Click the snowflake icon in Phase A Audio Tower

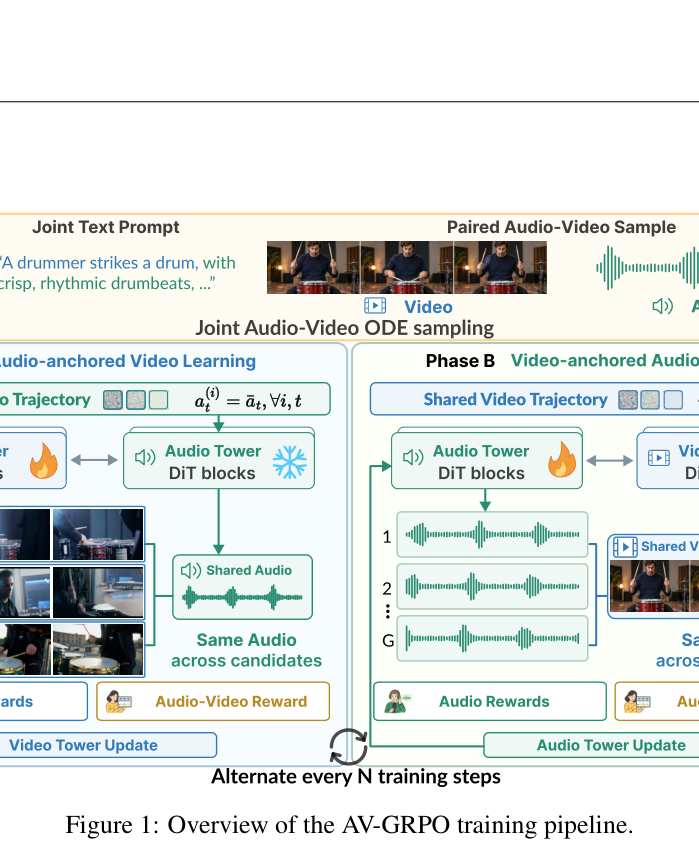(289, 462)
